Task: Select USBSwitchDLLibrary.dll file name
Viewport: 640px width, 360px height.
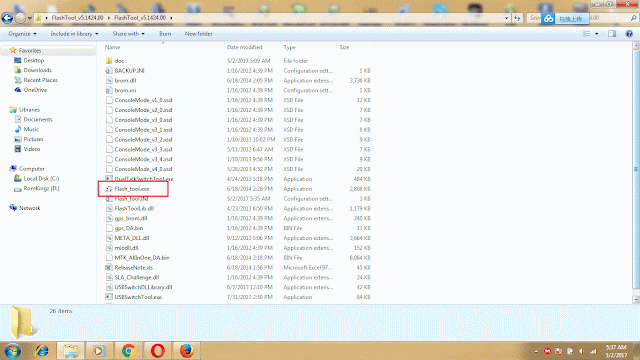Action: pyautogui.click(x=143, y=287)
